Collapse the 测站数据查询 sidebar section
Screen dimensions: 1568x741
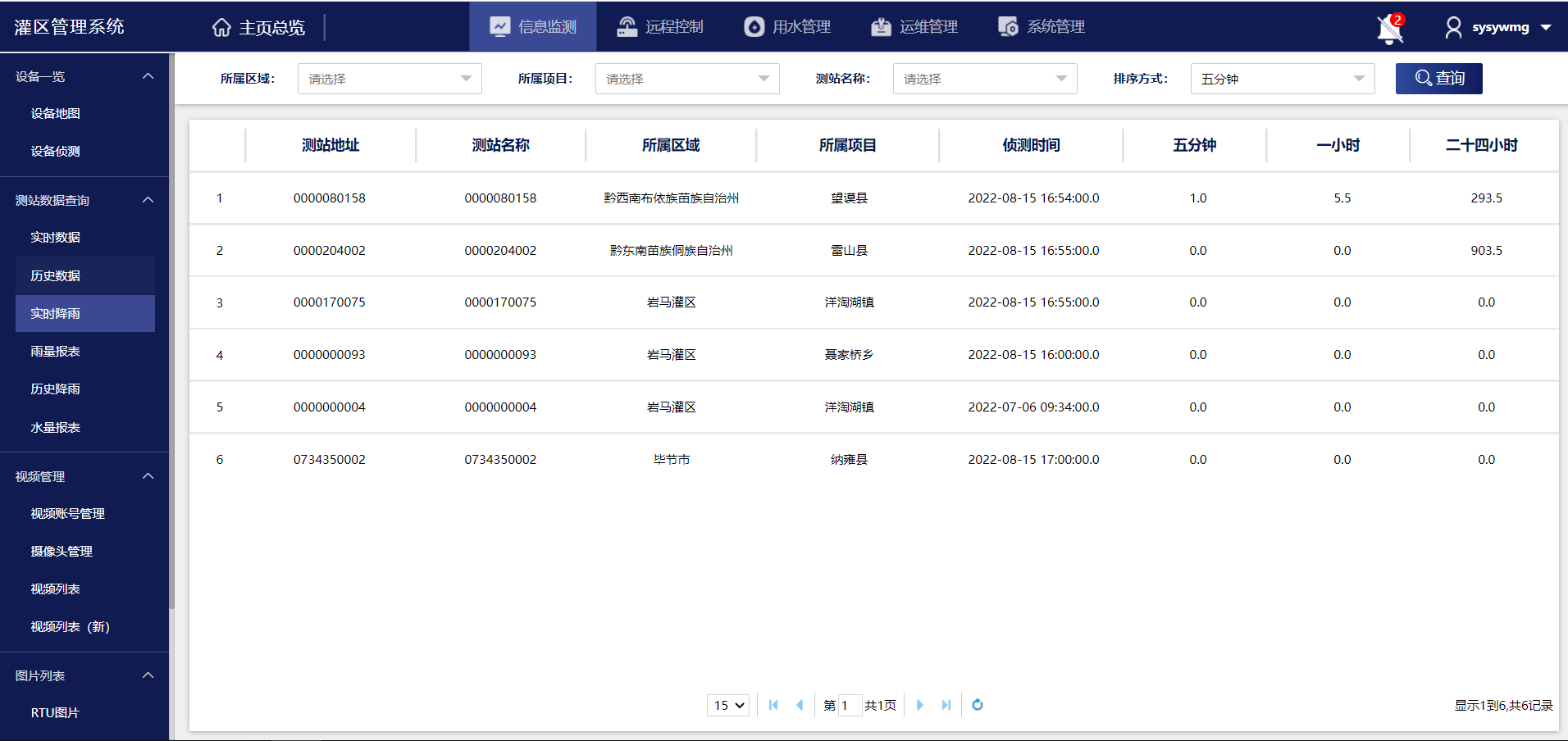[x=148, y=200]
